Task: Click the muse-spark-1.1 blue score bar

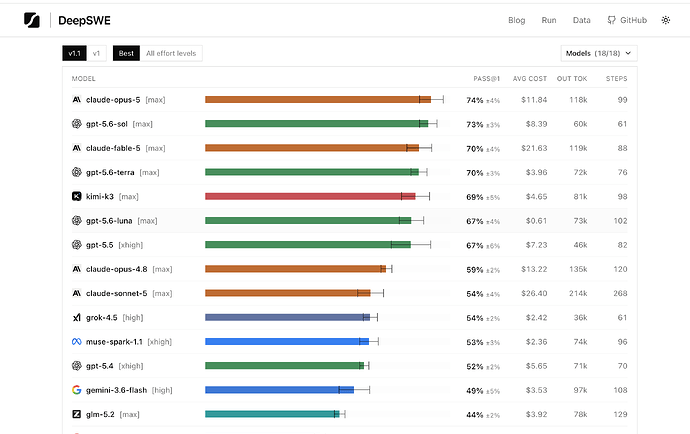Action: pos(287,342)
